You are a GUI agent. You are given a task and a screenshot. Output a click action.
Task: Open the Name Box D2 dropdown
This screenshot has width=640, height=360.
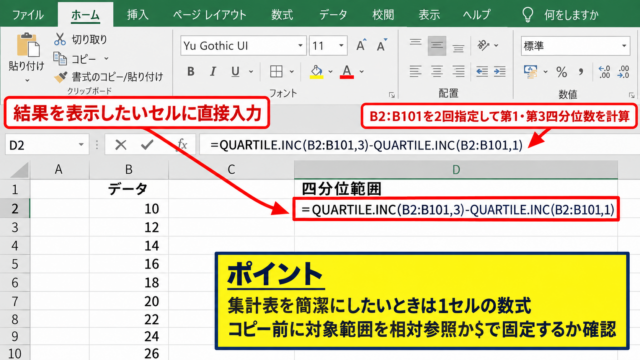click(x=81, y=144)
